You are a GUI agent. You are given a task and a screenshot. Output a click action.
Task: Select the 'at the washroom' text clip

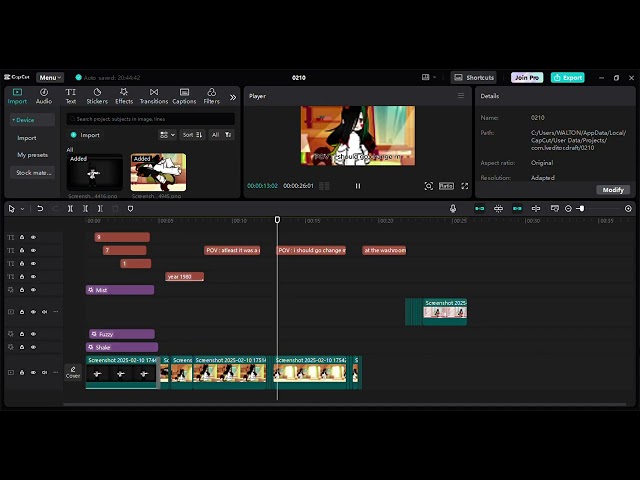click(x=384, y=250)
